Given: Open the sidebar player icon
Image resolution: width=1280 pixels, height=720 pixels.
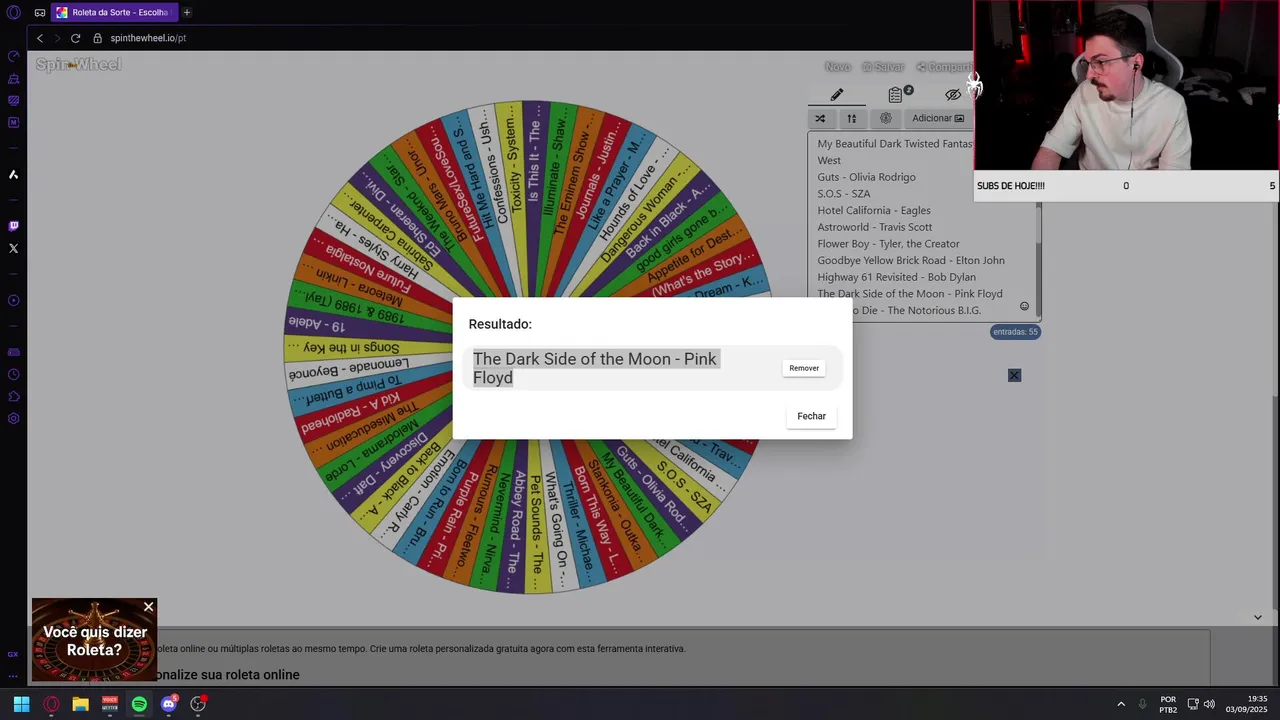Looking at the screenshot, I should tap(13, 300).
